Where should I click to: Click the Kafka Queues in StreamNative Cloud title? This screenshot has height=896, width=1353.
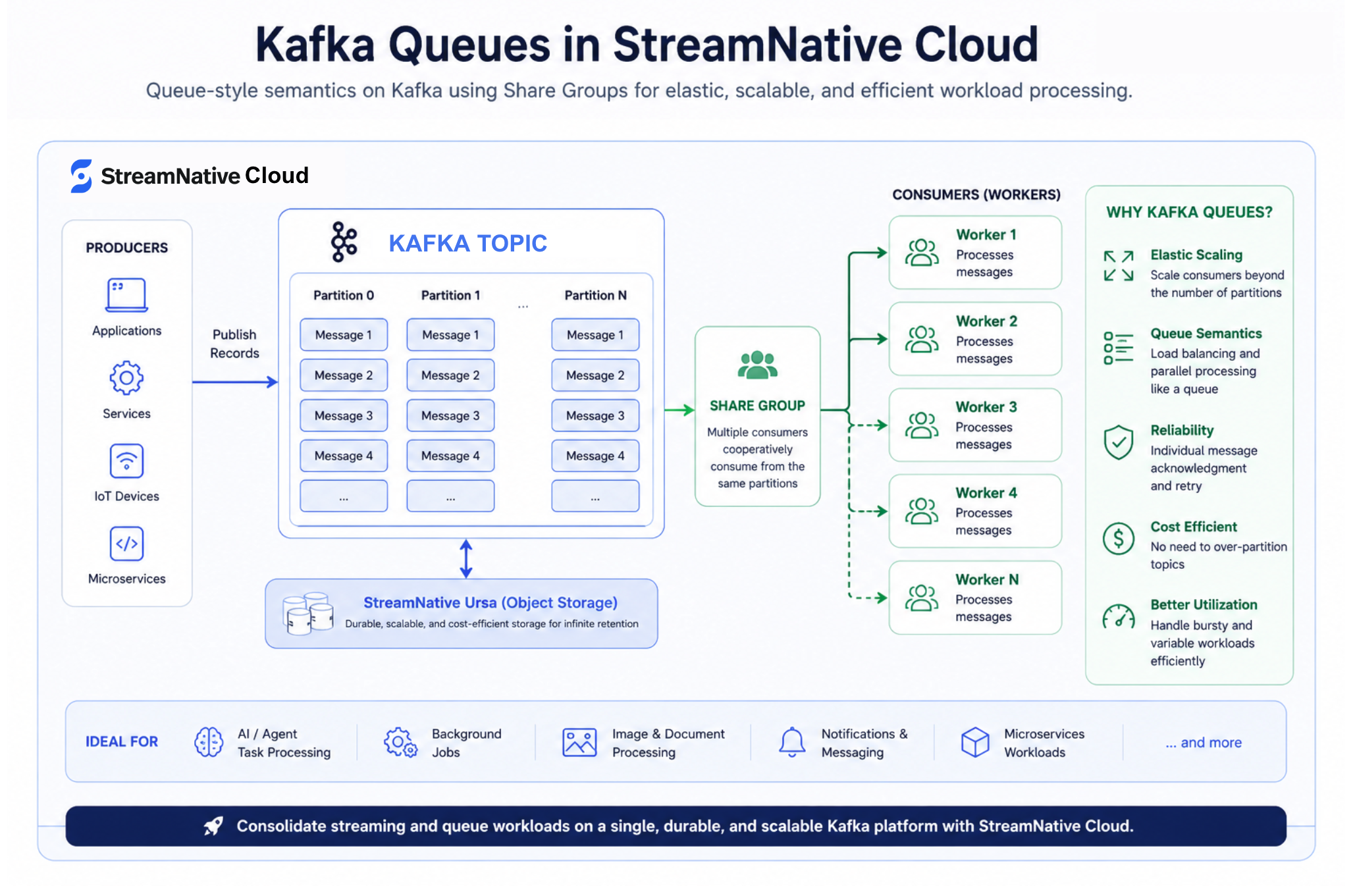tap(647, 44)
